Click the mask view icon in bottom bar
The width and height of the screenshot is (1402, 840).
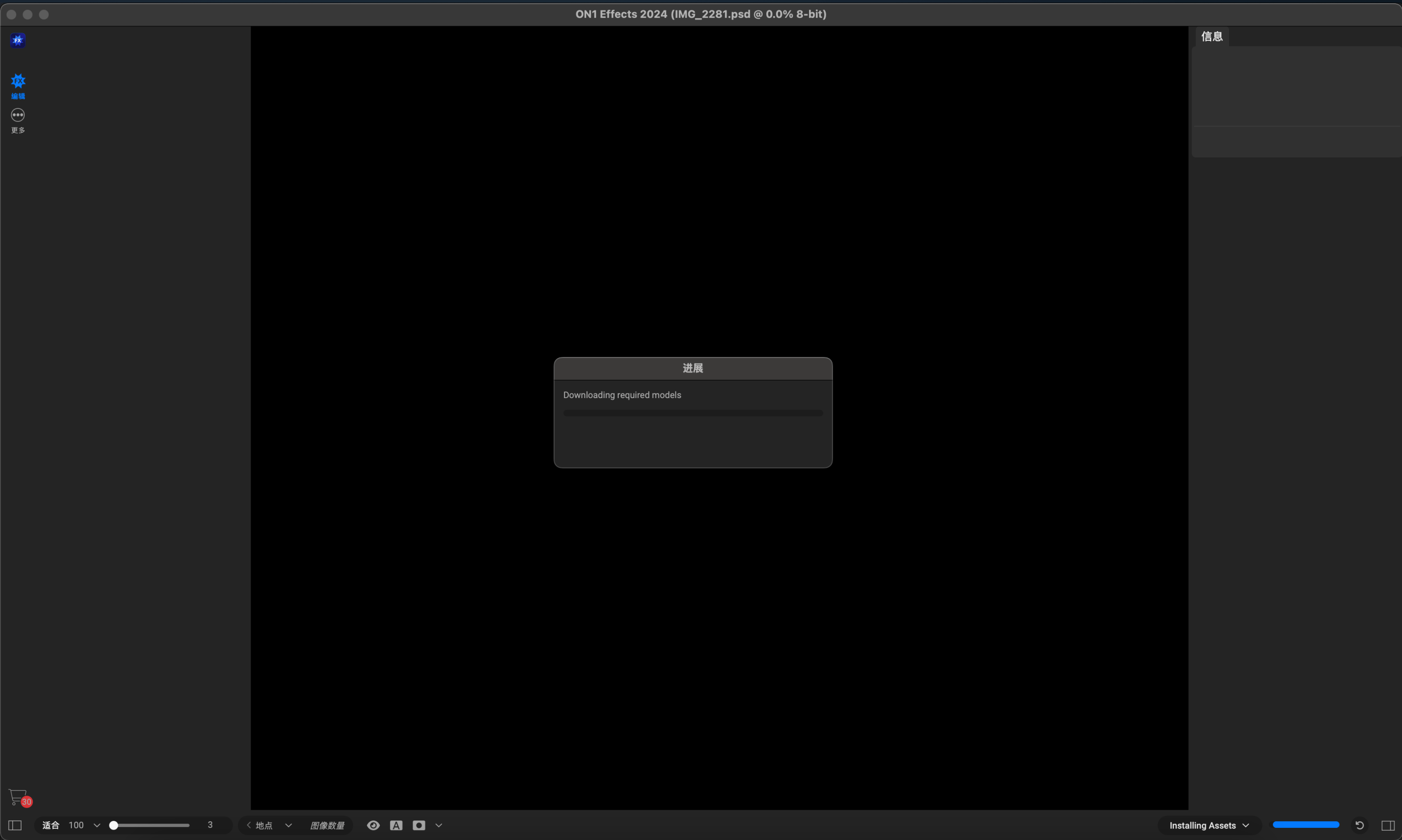click(x=418, y=825)
